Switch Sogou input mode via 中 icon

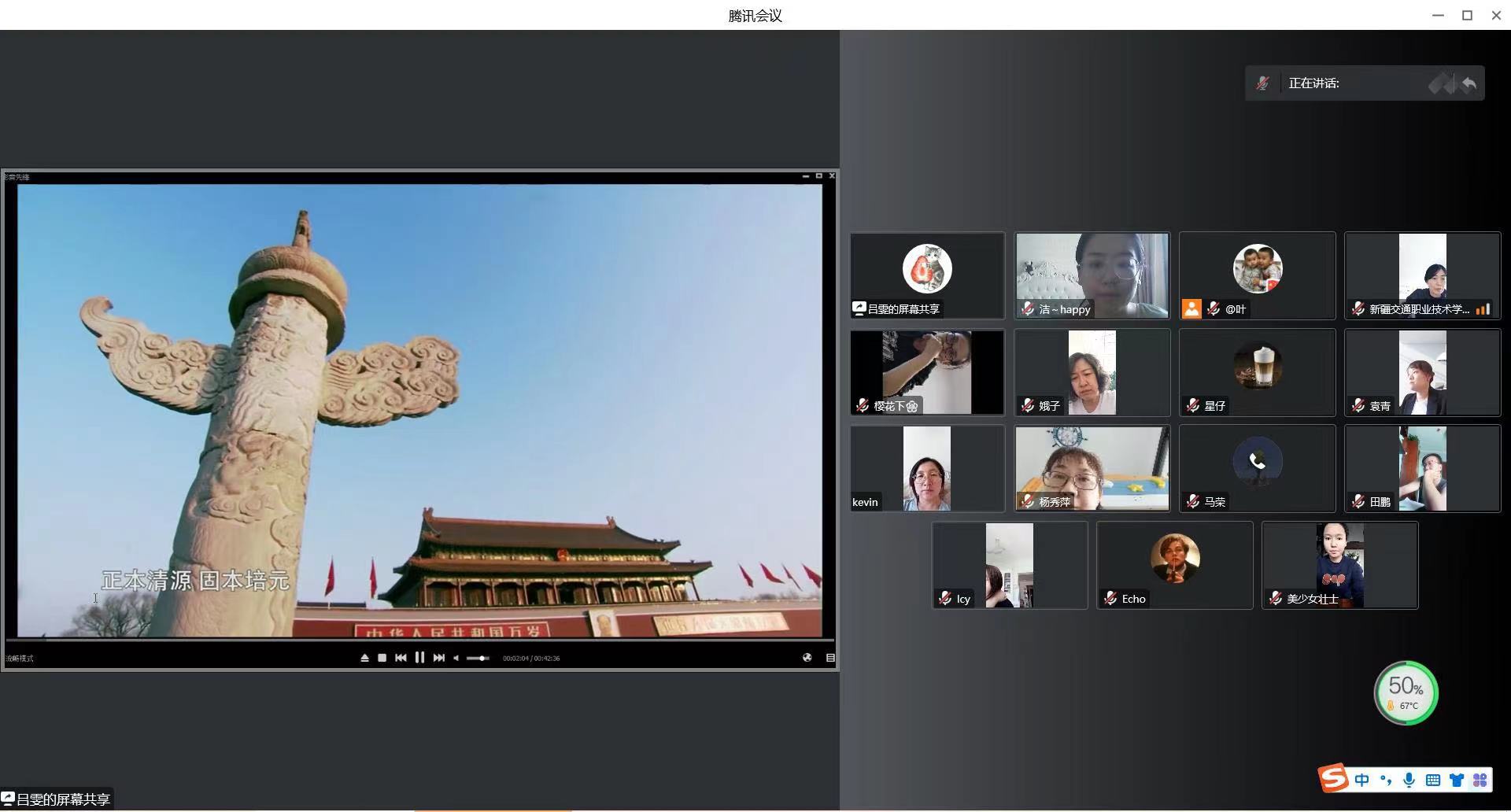1361,780
